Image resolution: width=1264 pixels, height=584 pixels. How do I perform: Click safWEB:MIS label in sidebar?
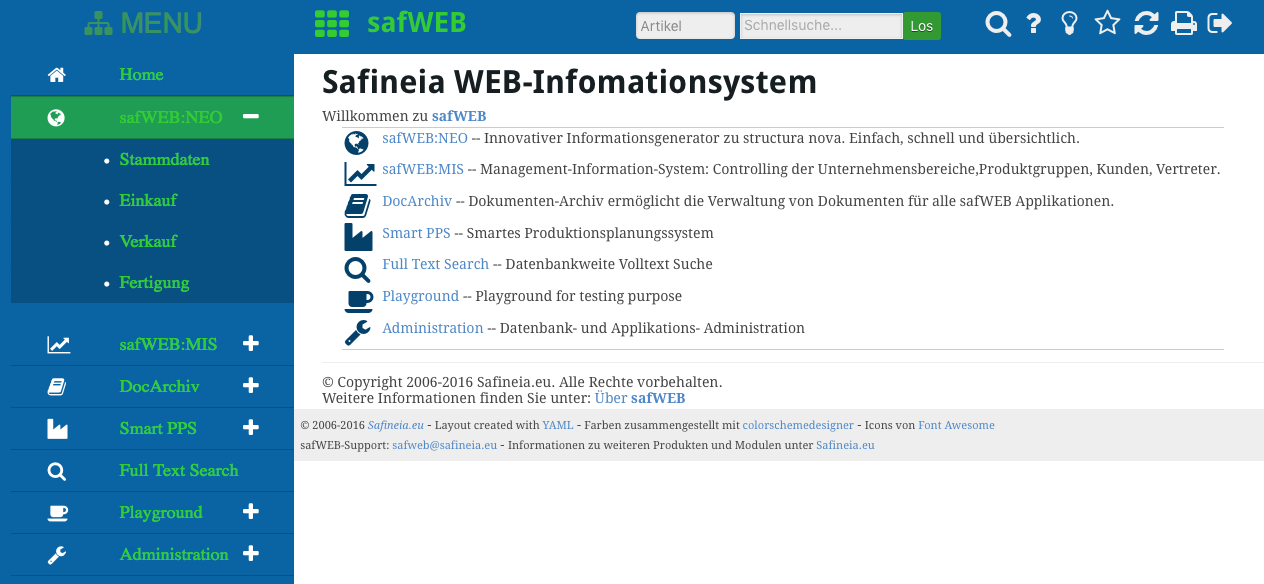(168, 344)
